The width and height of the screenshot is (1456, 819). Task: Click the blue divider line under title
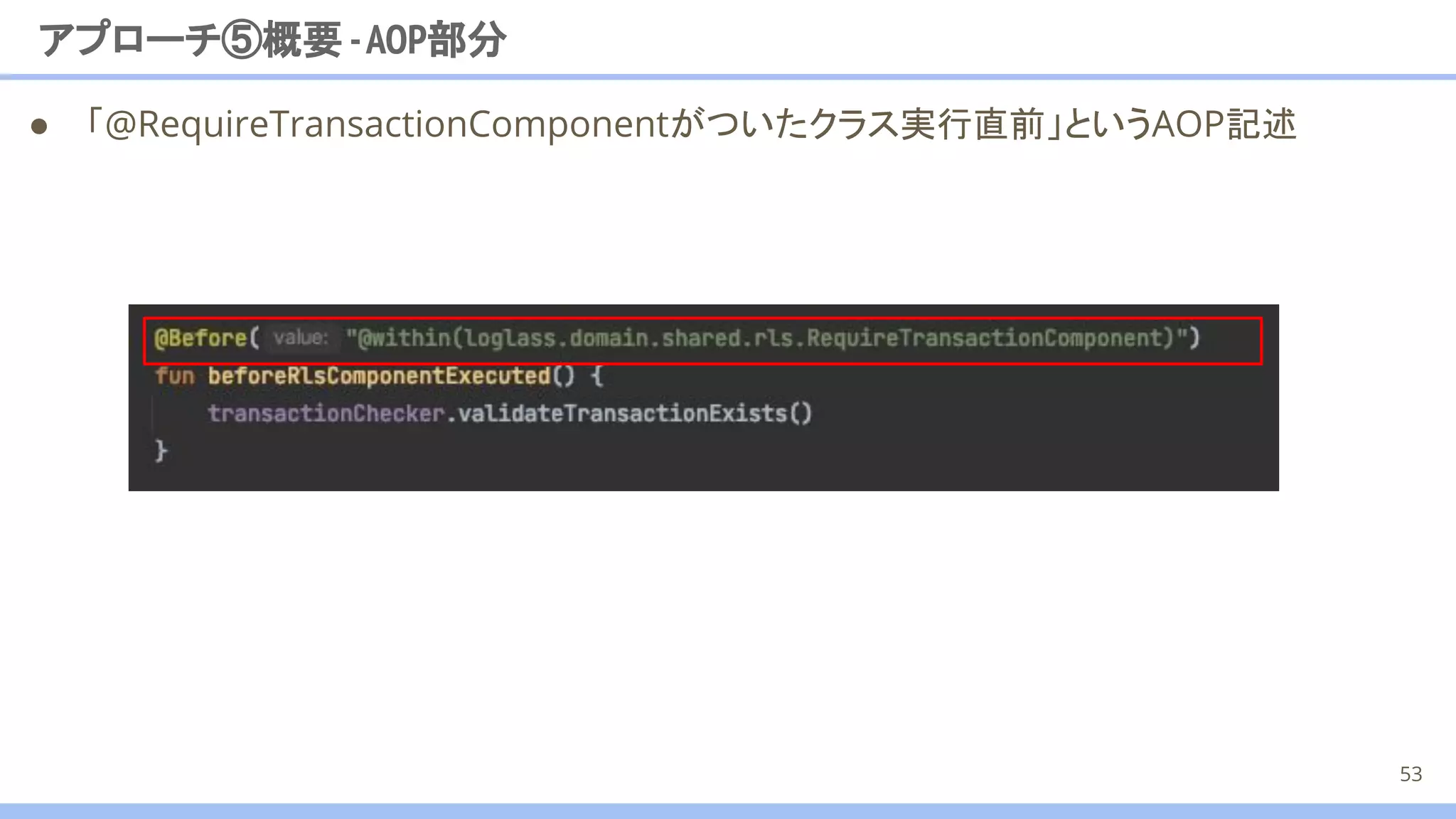pos(728,77)
